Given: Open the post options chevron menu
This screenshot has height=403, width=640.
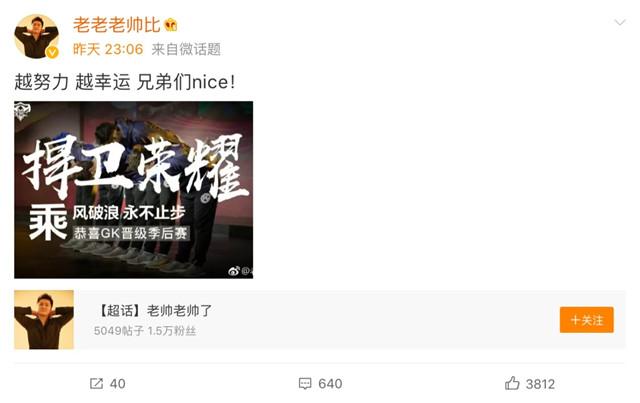Looking at the screenshot, I should [x=620, y=22].
